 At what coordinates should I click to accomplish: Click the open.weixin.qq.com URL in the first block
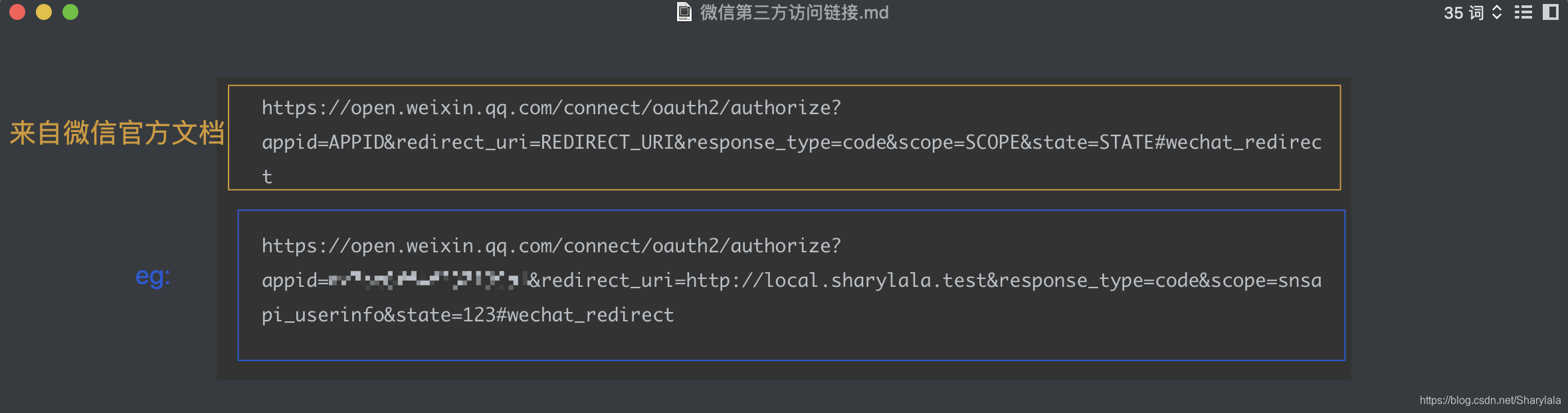pos(551,107)
